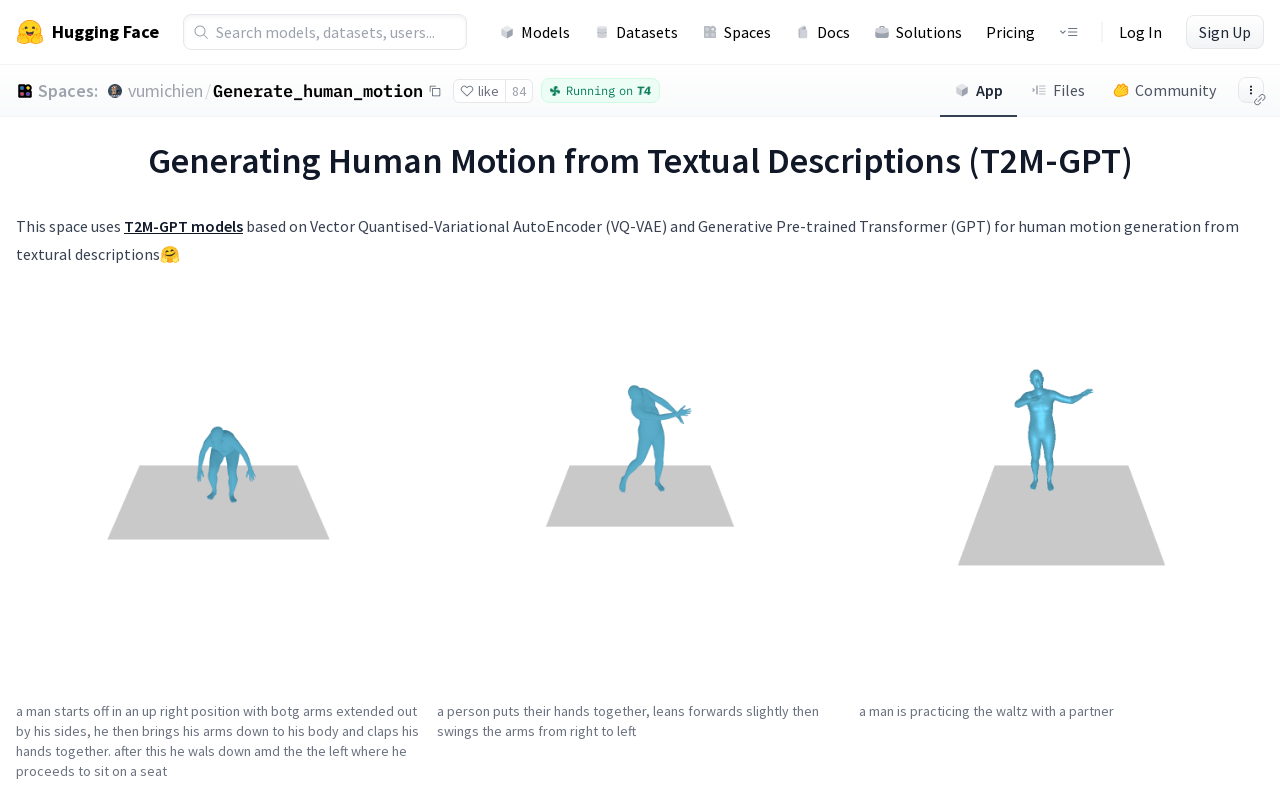This screenshot has height=800, width=1280.
Task: Click the link icon beside options menu
Action: [1260, 100]
